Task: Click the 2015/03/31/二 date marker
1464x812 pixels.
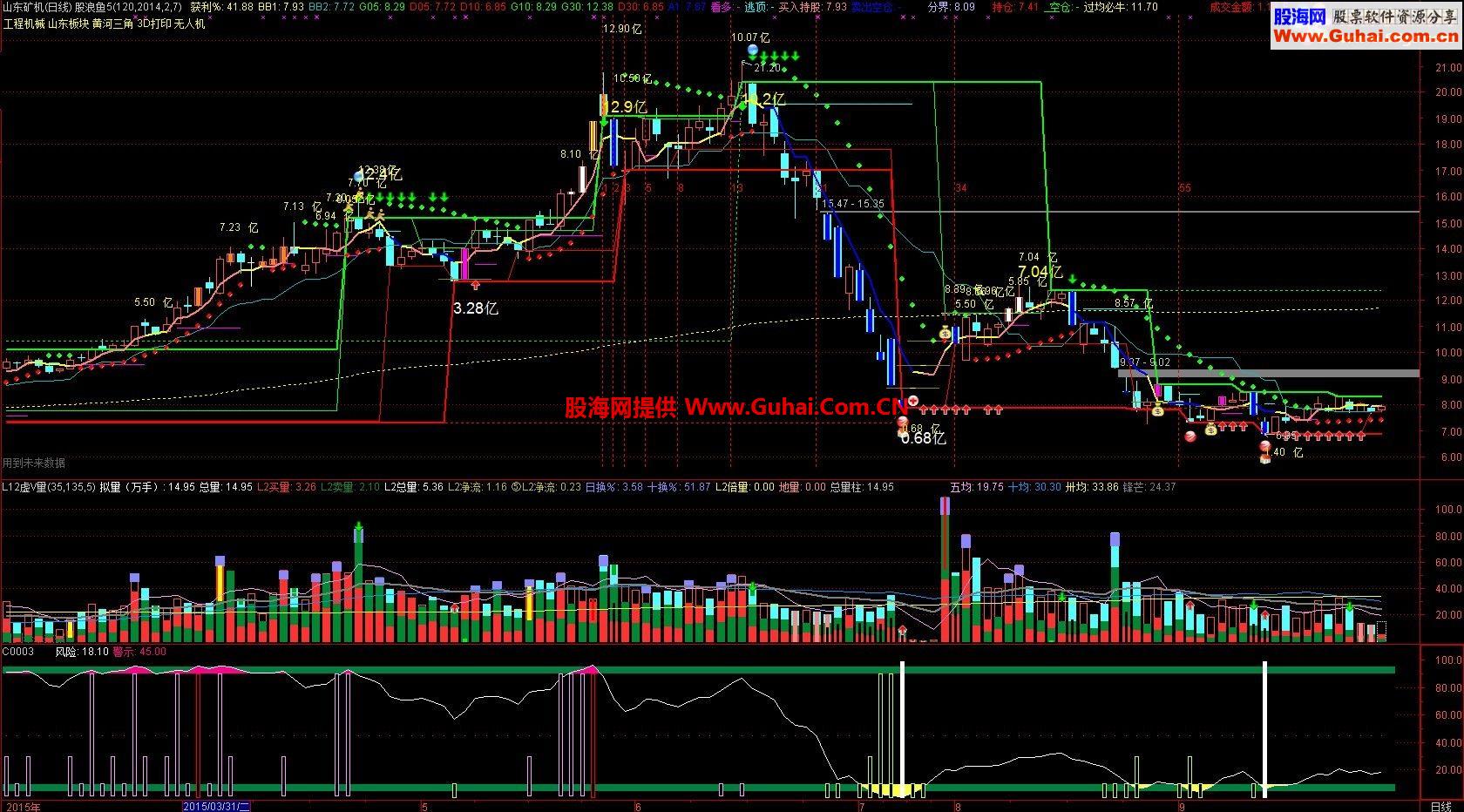Action: point(217,807)
